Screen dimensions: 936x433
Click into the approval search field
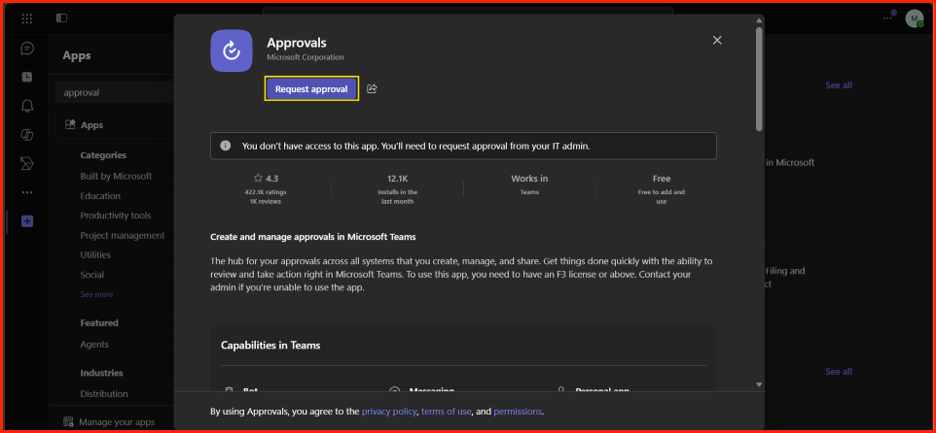pyautogui.click(x=114, y=93)
